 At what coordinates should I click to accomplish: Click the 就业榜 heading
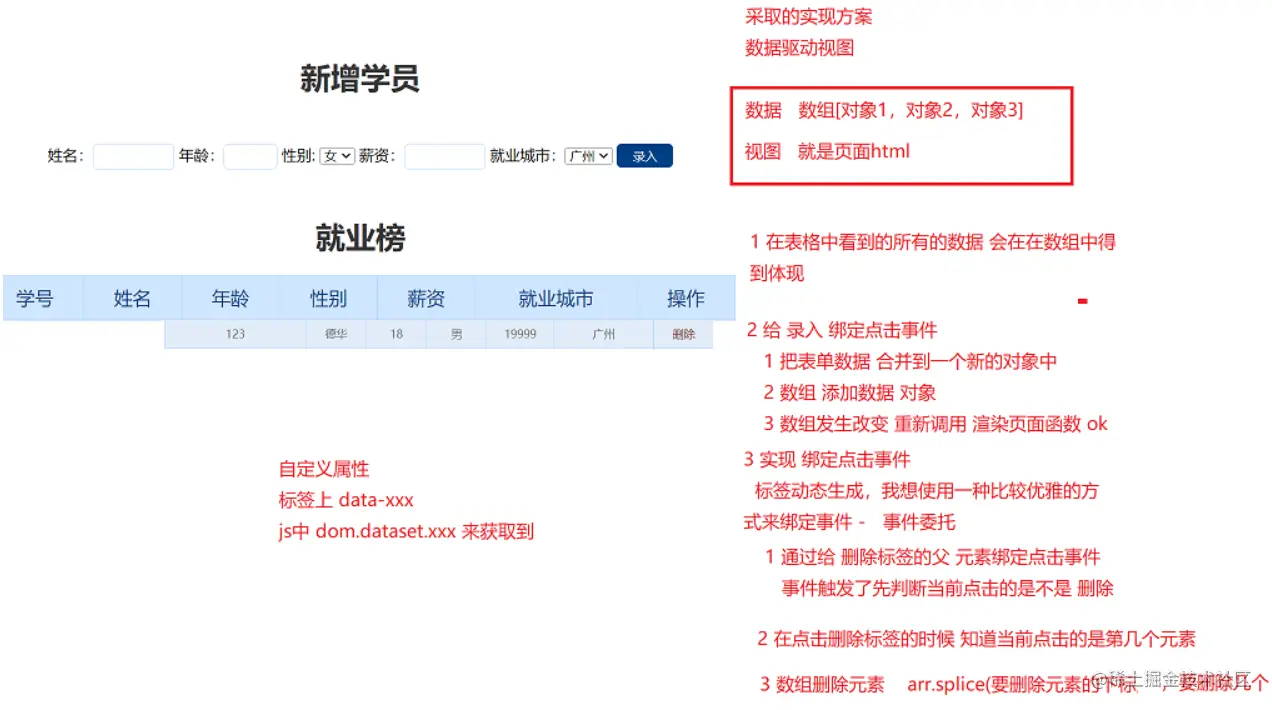pos(360,238)
